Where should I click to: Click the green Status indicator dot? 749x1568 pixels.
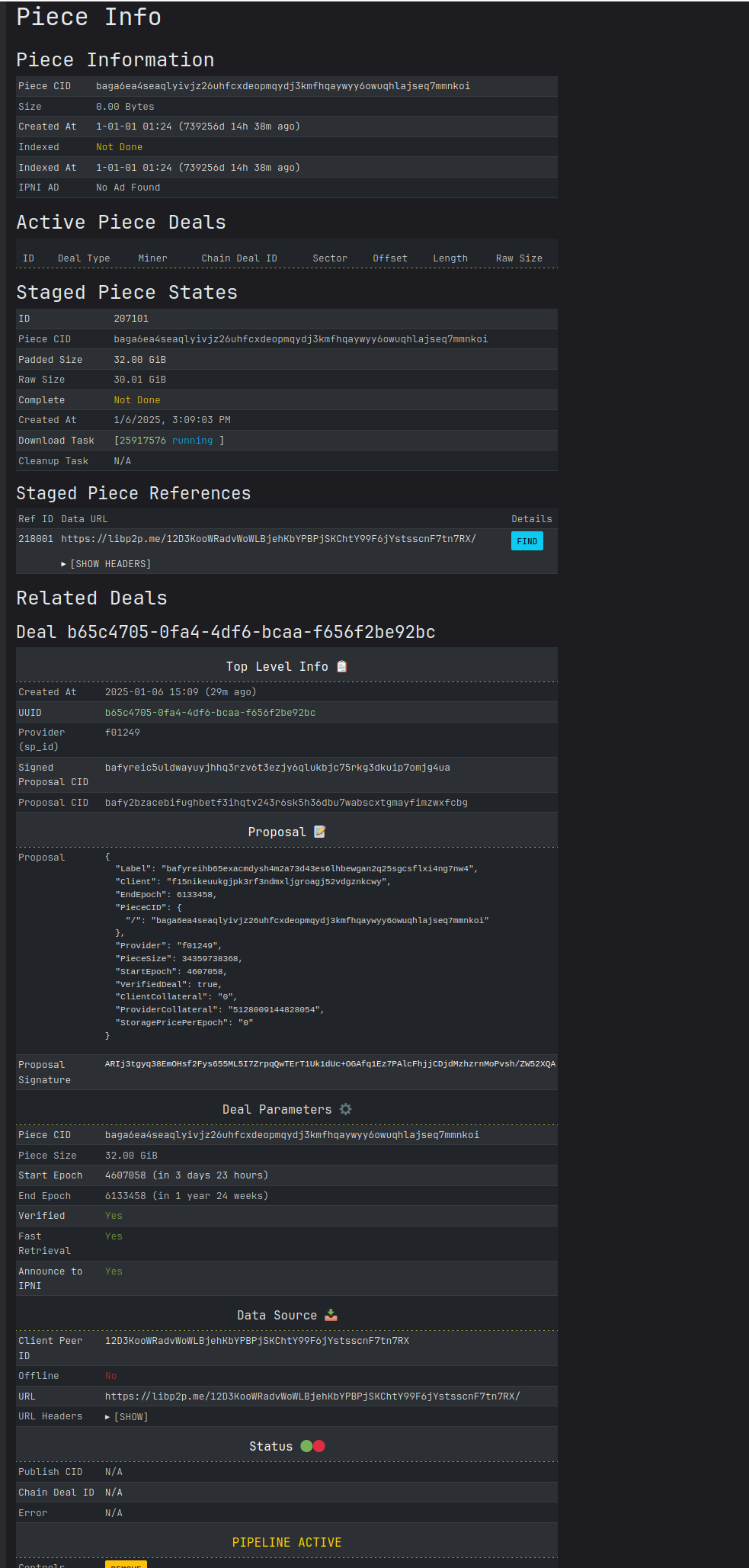tap(306, 1446)
